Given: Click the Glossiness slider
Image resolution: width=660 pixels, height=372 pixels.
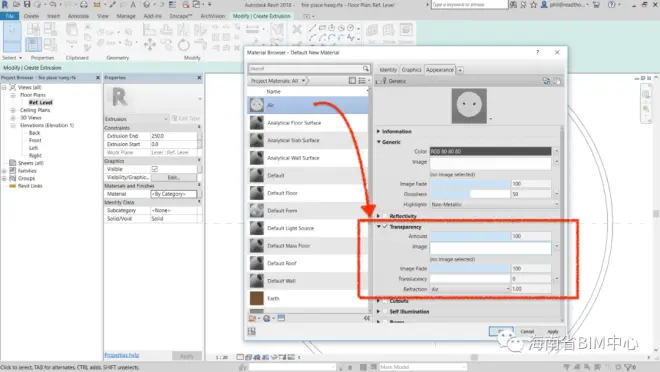Looking at the screenshot, I should coord(470,194).
